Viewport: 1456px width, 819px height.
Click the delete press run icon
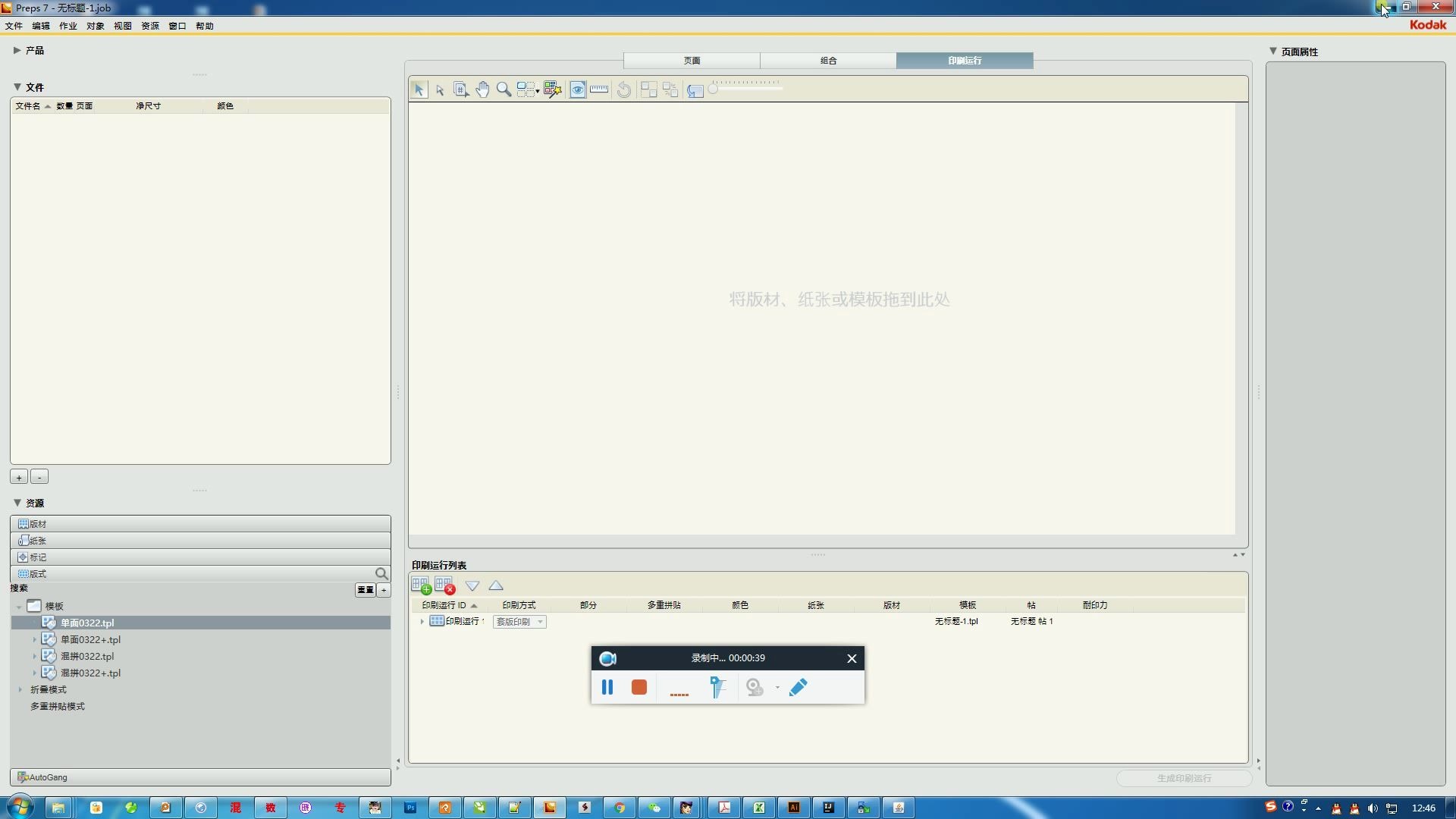444,585
